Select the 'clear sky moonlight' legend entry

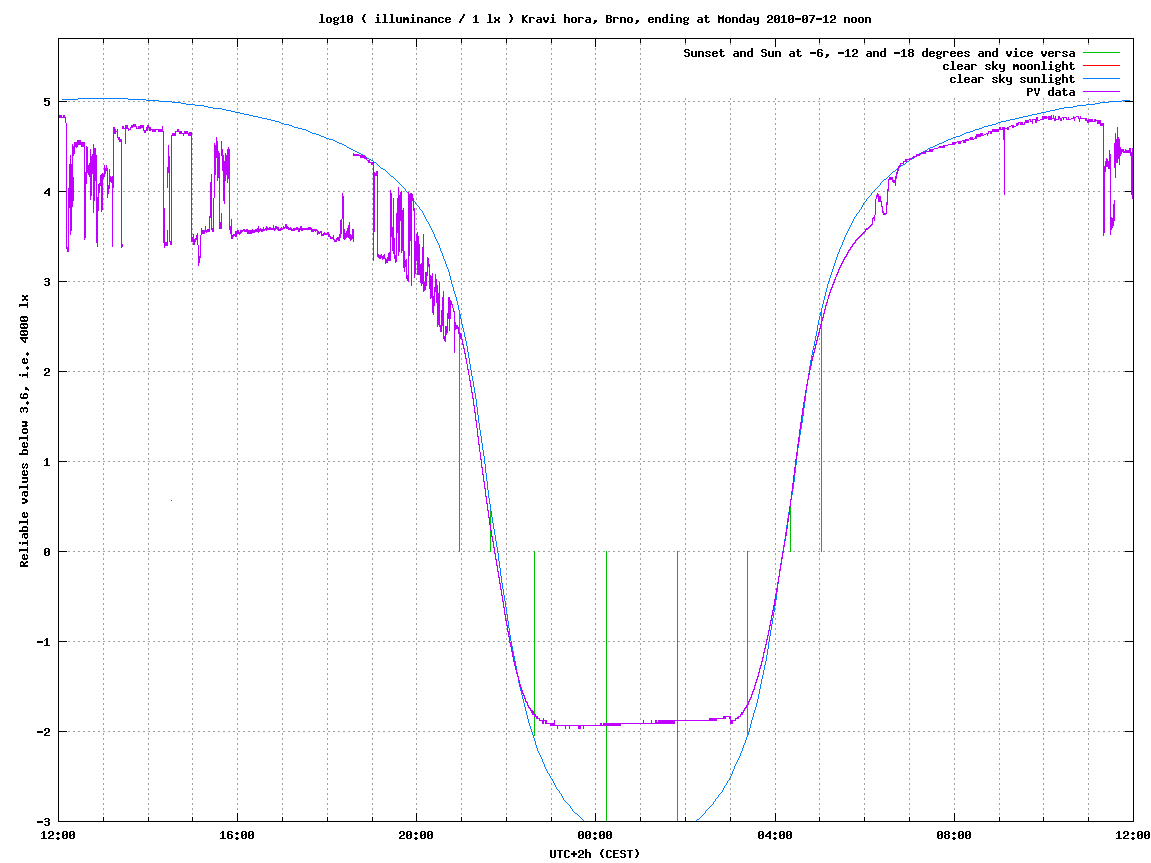click(x=1008, y=66)
